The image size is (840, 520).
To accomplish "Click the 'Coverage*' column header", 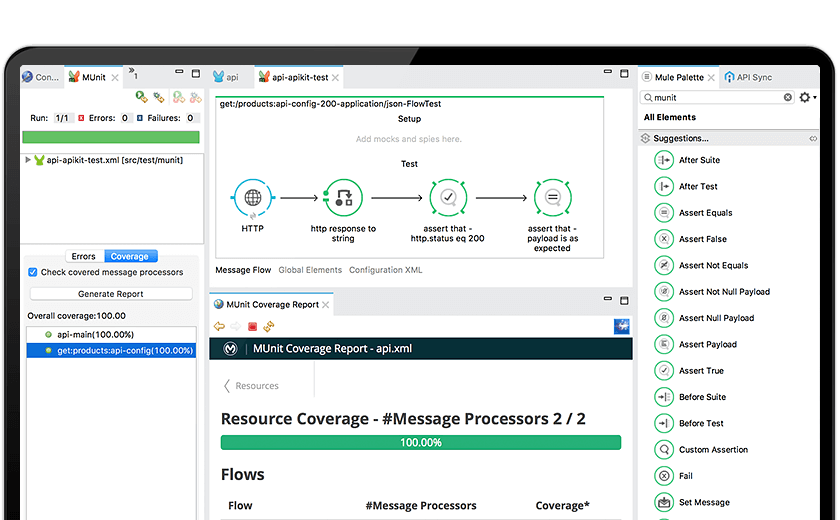I will (562, 505).
